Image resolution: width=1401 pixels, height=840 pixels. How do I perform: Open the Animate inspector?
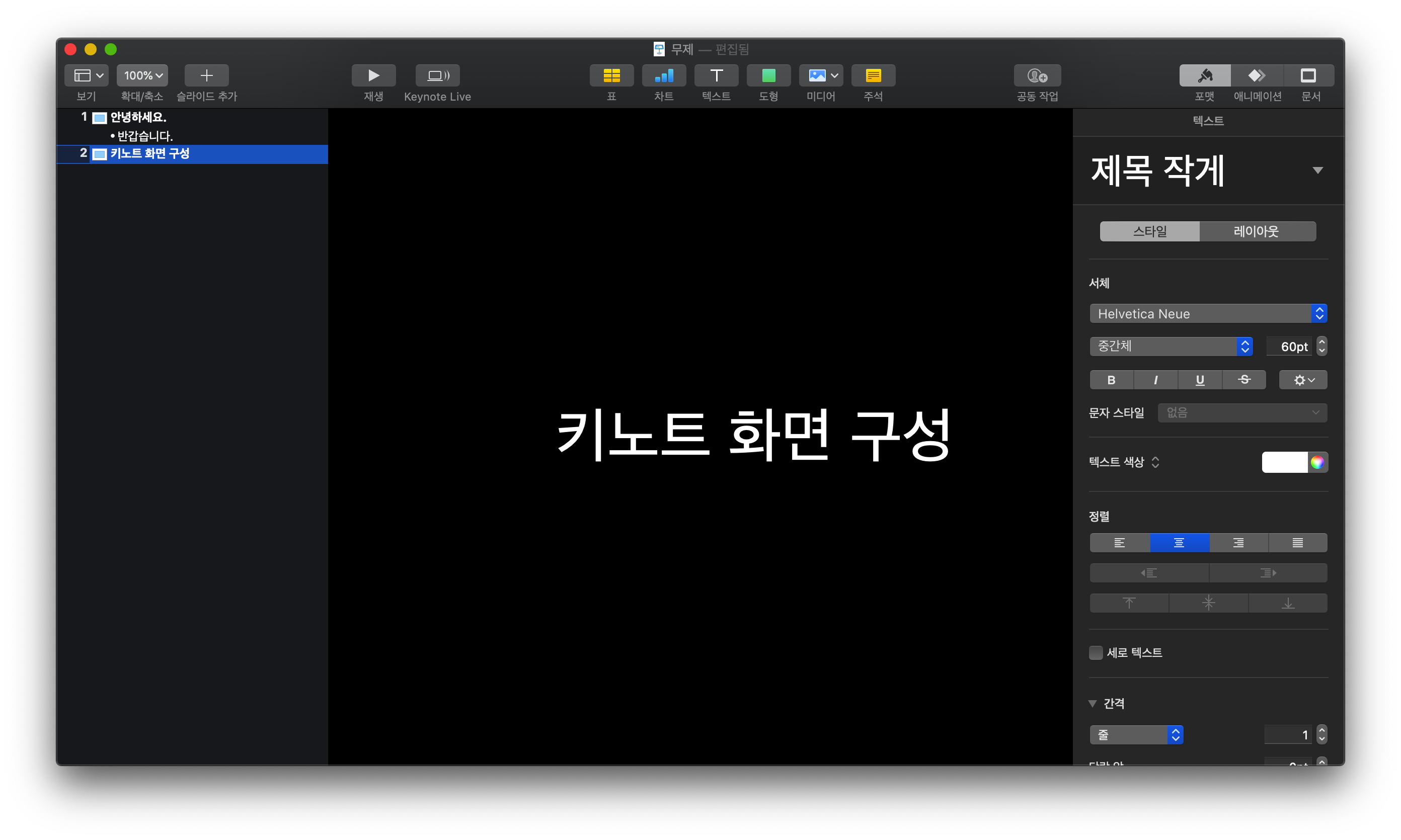click(1257, 75)
